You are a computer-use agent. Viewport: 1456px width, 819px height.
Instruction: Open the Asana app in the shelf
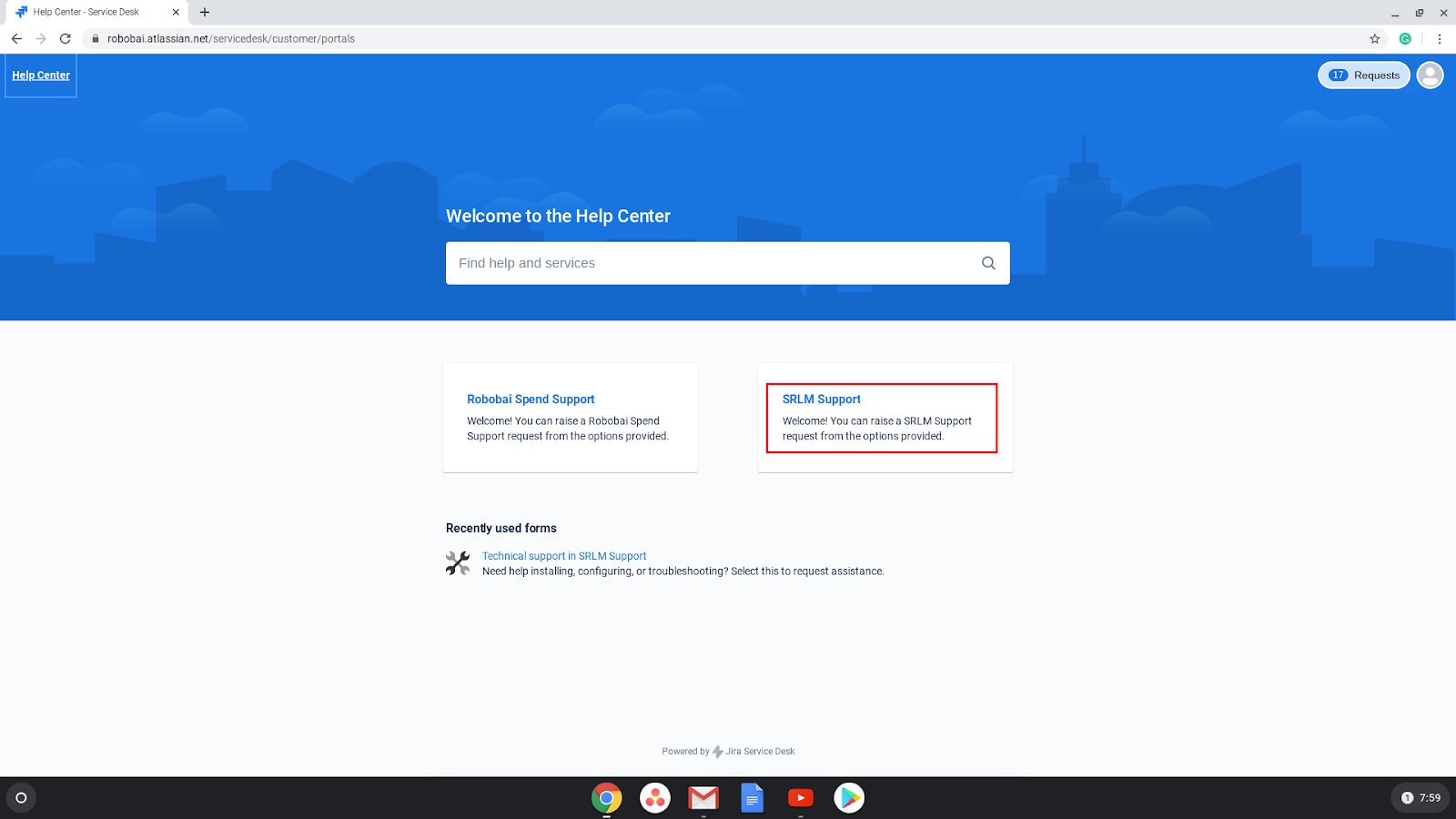(x=655, y=798)
